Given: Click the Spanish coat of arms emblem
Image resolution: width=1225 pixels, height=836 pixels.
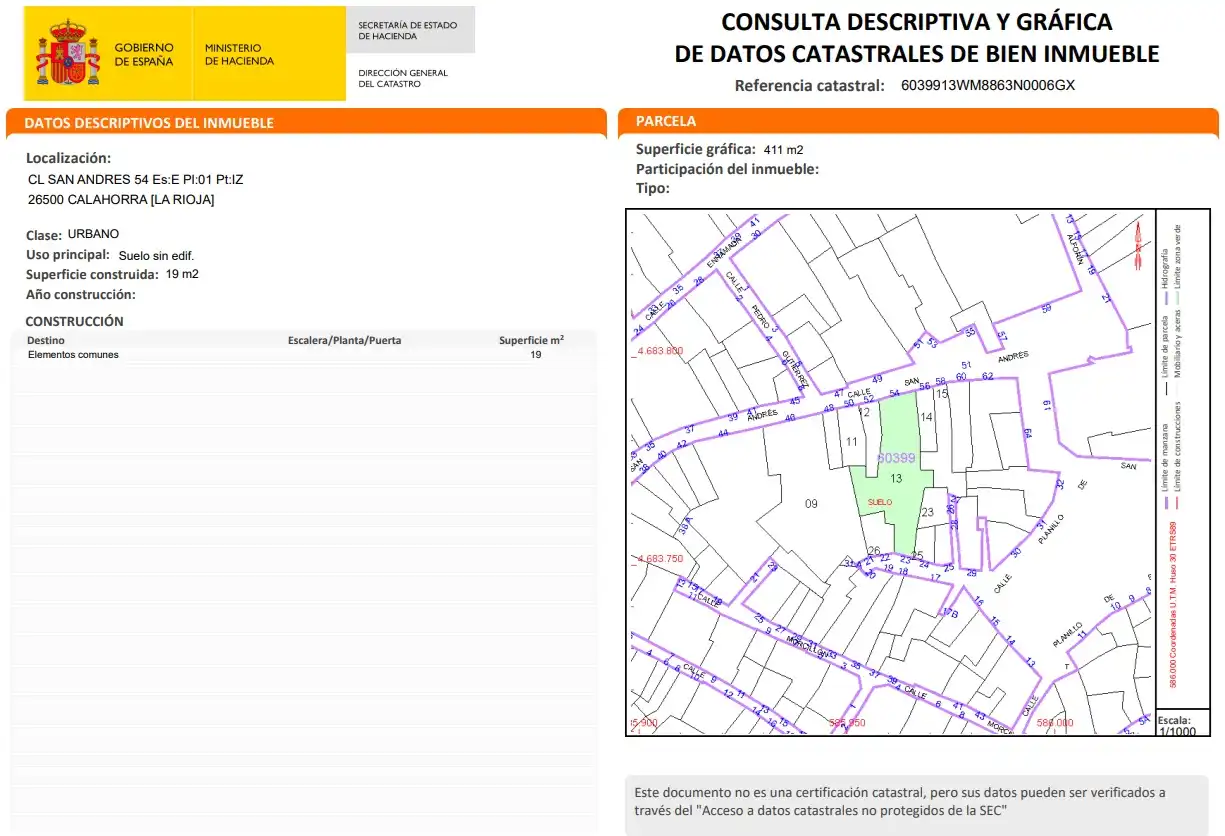Looking at the screenshot, I should click(x=68, y=53).
